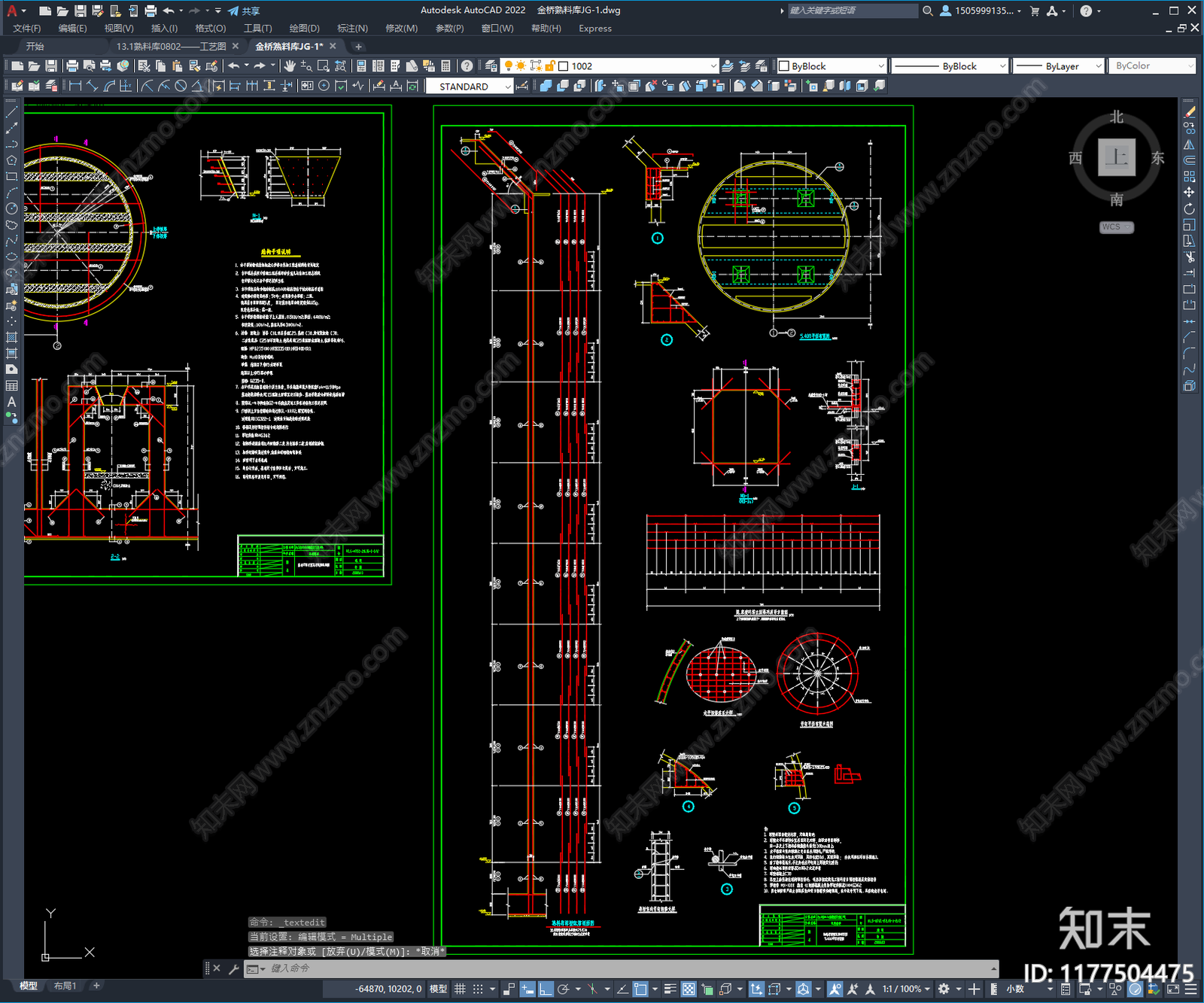Select the Line tool in left toolbar
Viewport: 1204px width, 1003px height.
11,112
